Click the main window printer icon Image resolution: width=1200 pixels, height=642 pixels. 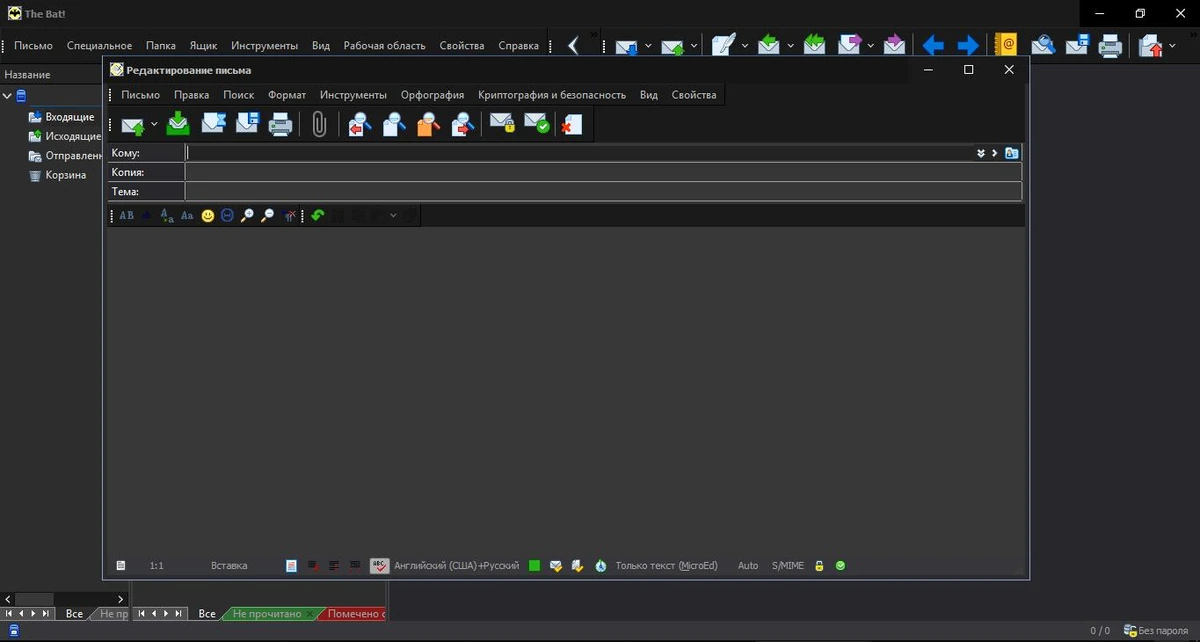(x=1110, y=45)
